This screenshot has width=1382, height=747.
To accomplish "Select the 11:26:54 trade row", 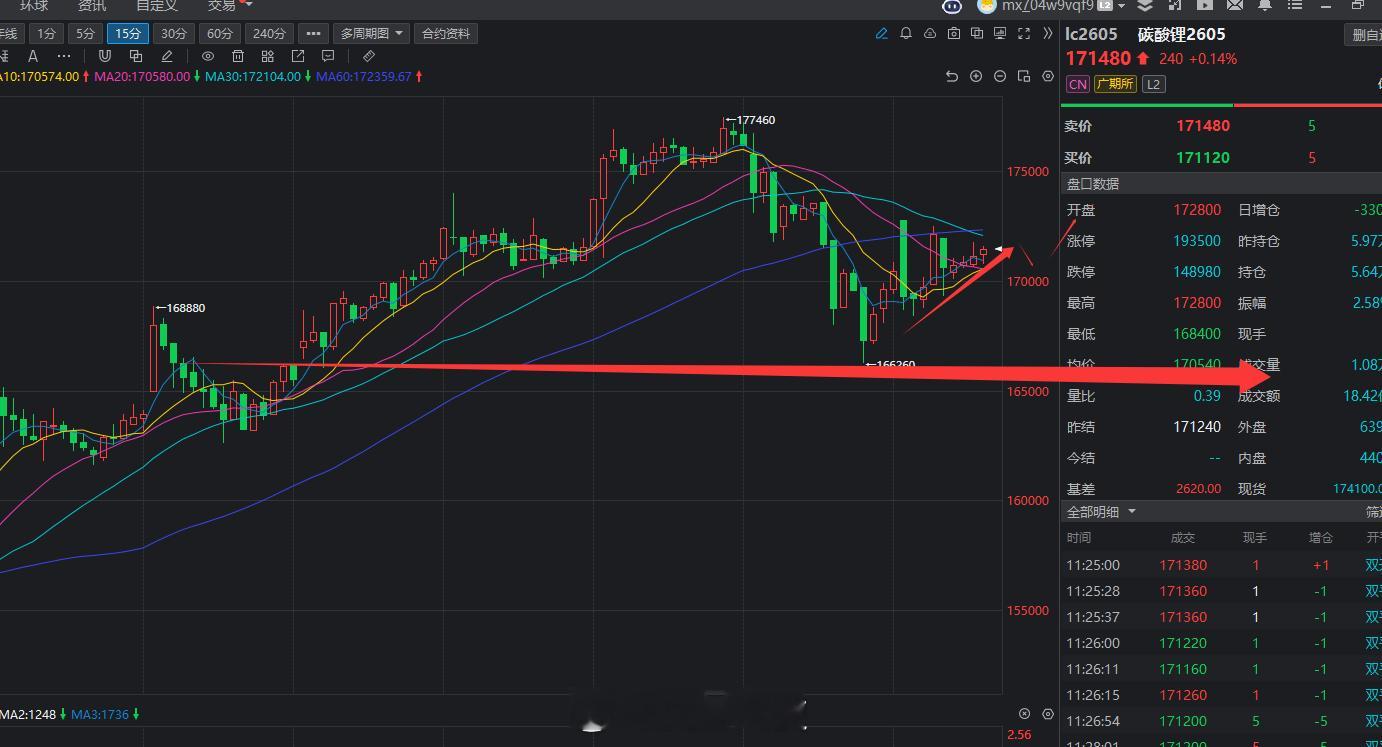I will coord(1221,721).
